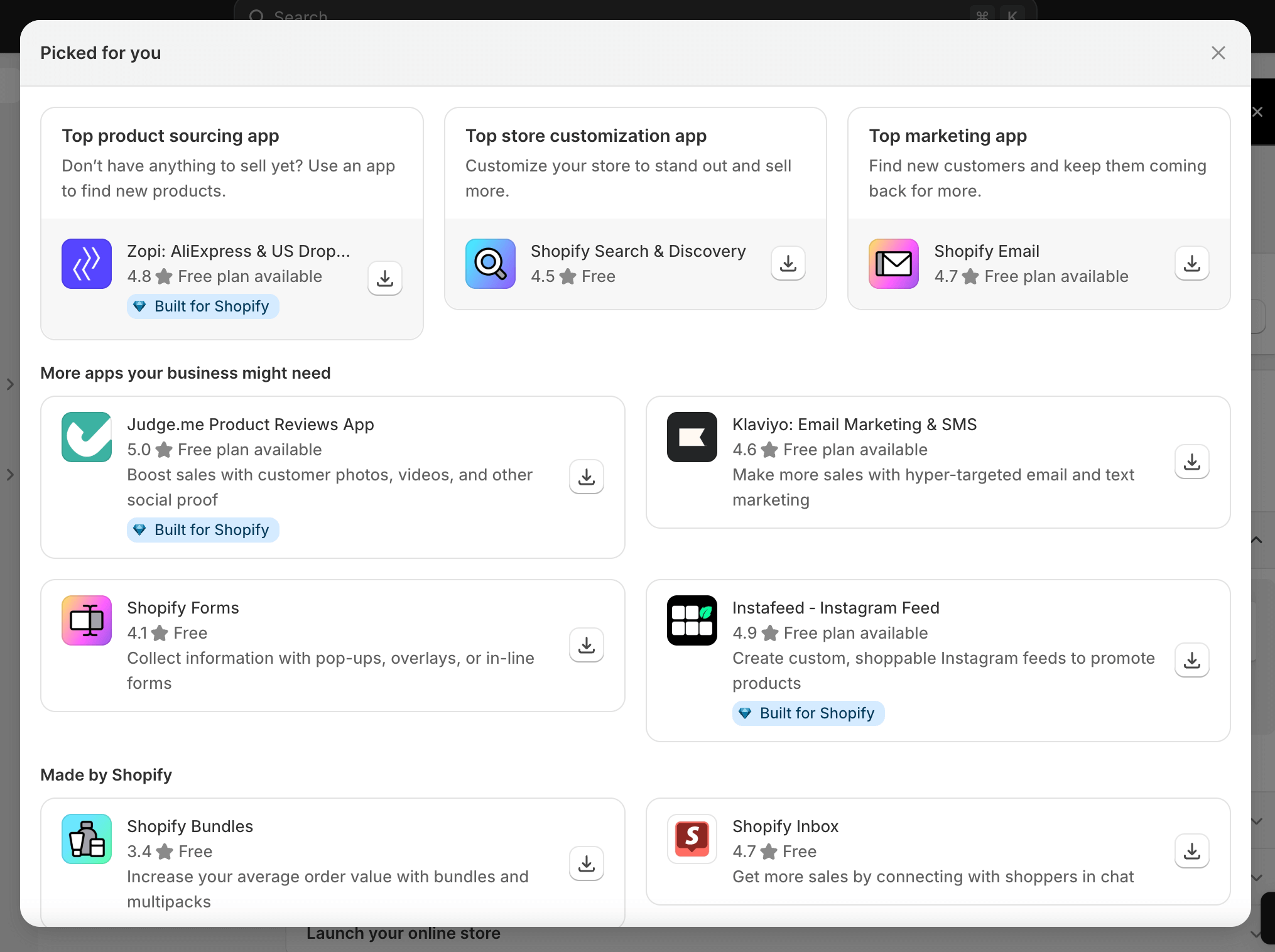This screenshot has height=952, width=1275.
Task: Install Shopify Bundles via download icon
Action: pos(587,863)
